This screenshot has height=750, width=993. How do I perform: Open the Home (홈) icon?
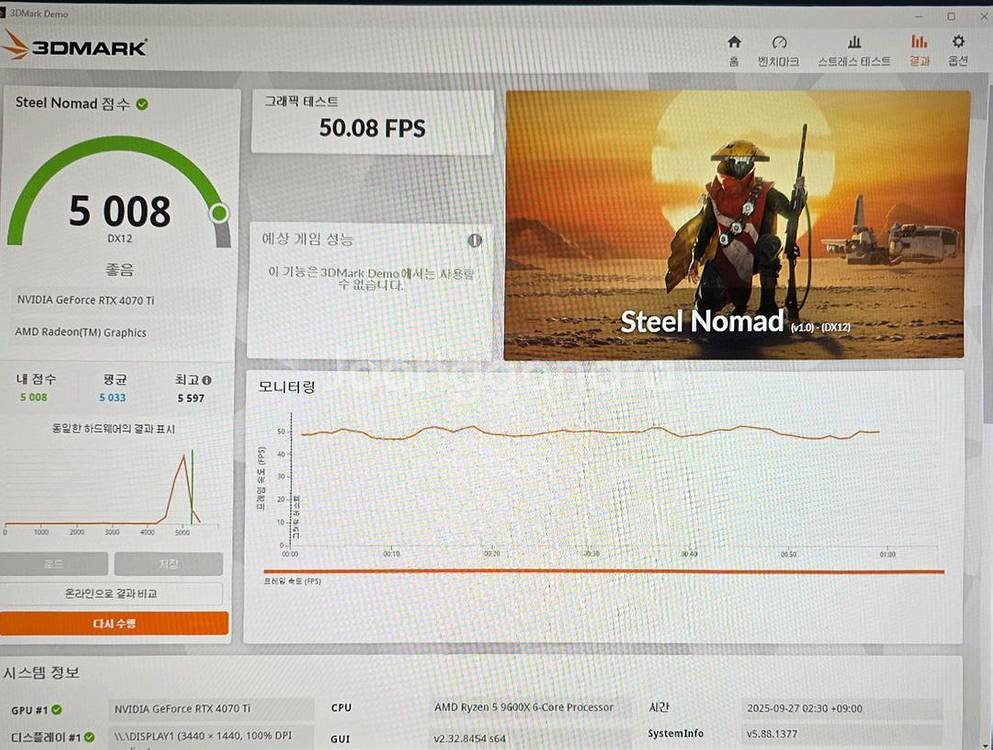pos(734,42)
